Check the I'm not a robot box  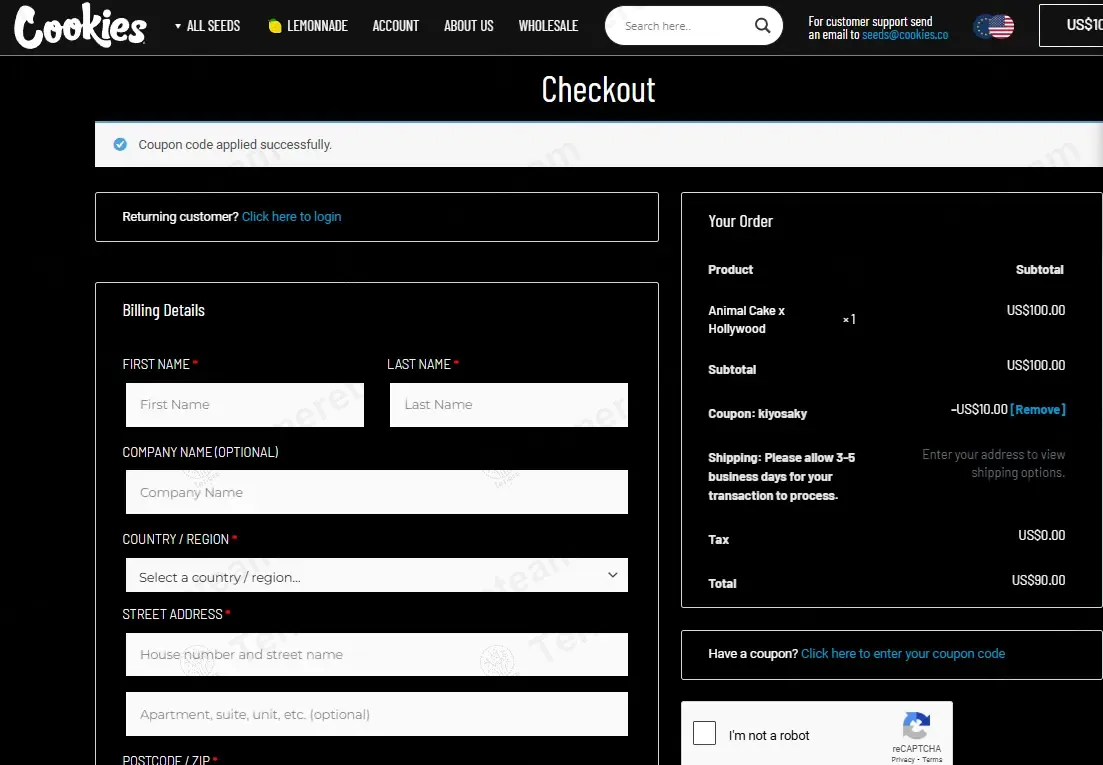(x=704, y=733)
